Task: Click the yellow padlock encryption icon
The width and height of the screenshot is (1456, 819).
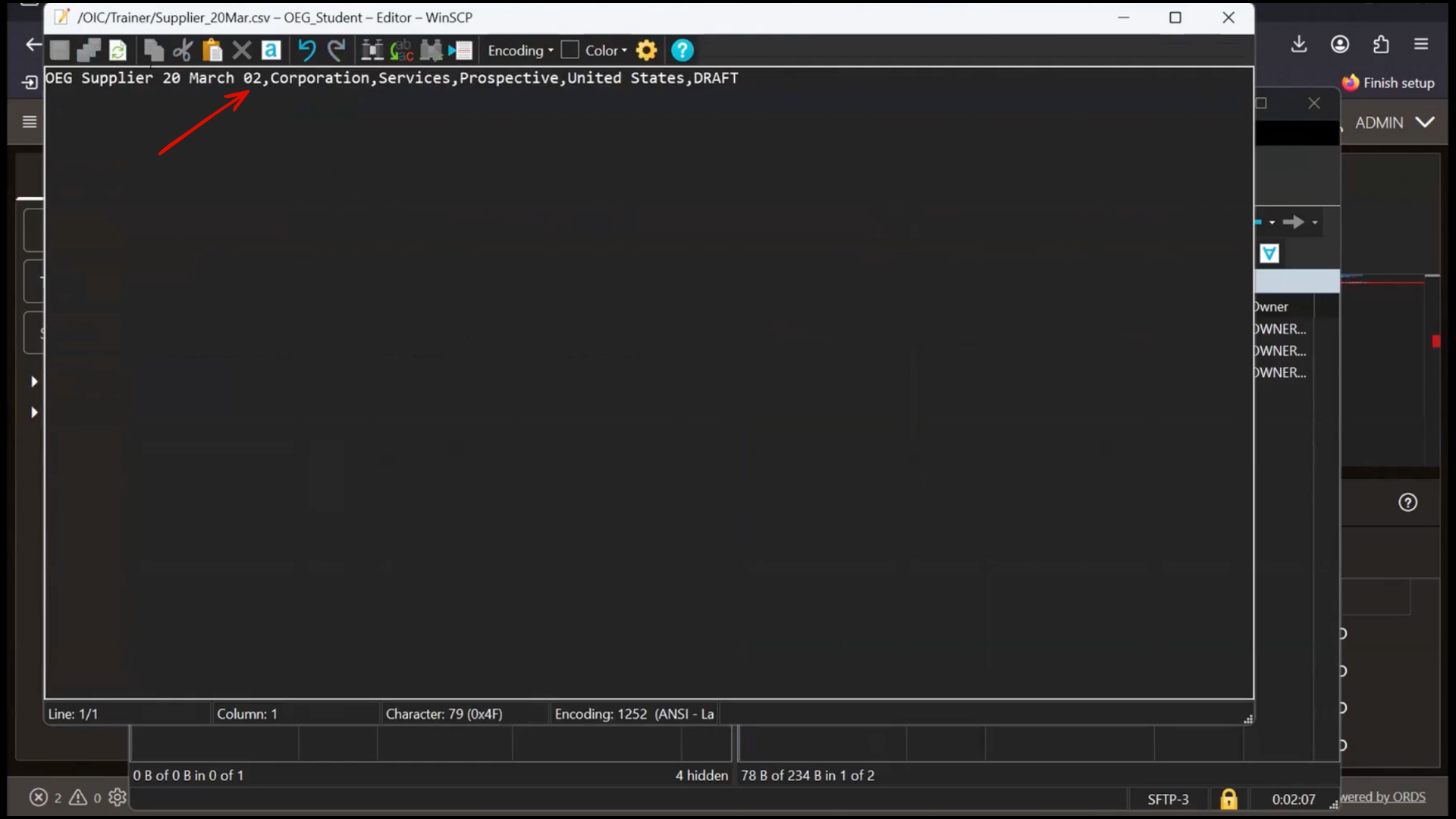Action: click(1228, 799)
